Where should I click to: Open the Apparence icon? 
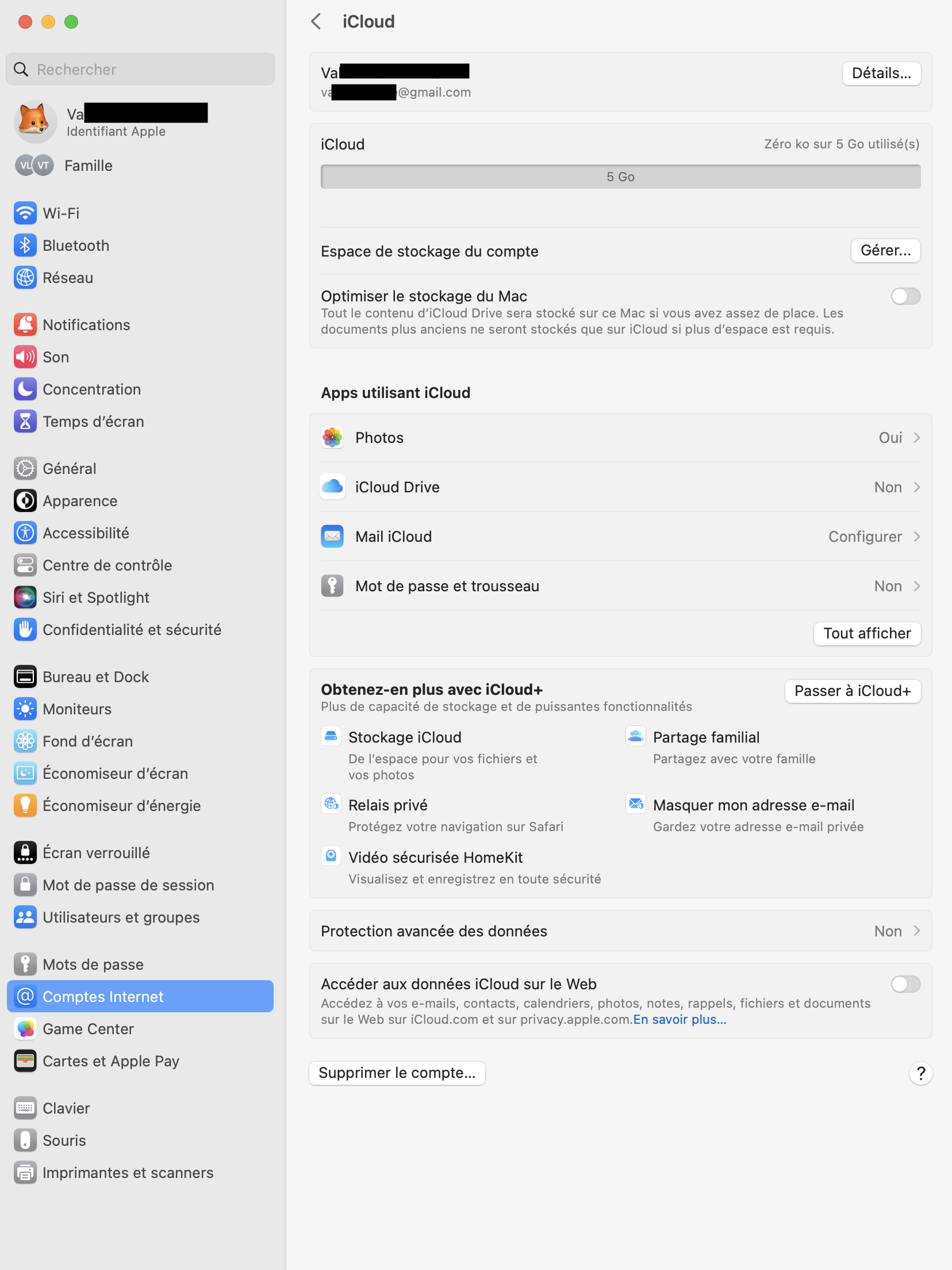coord(25,501)
